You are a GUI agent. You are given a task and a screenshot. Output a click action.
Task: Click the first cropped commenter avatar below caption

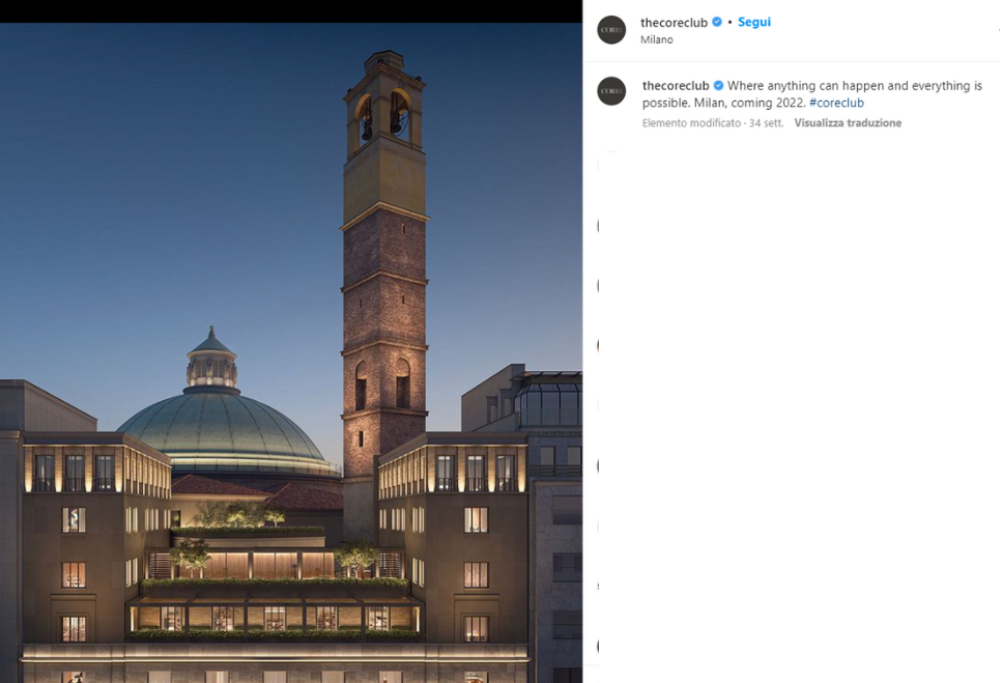599,226
